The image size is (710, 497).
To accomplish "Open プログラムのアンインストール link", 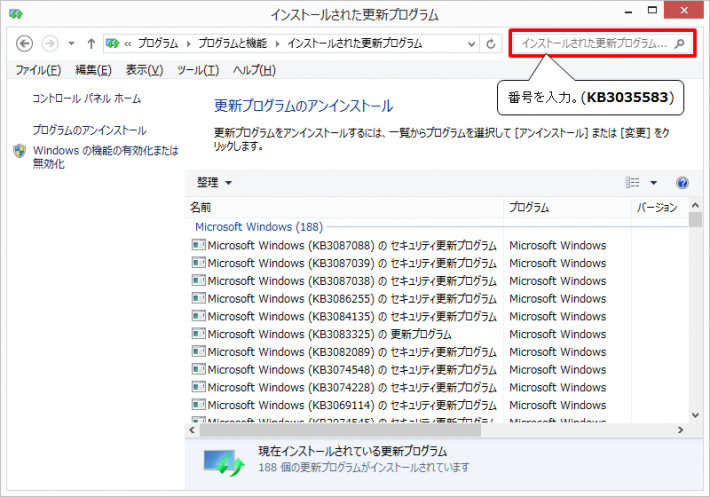I will click(x=89, y=130).
